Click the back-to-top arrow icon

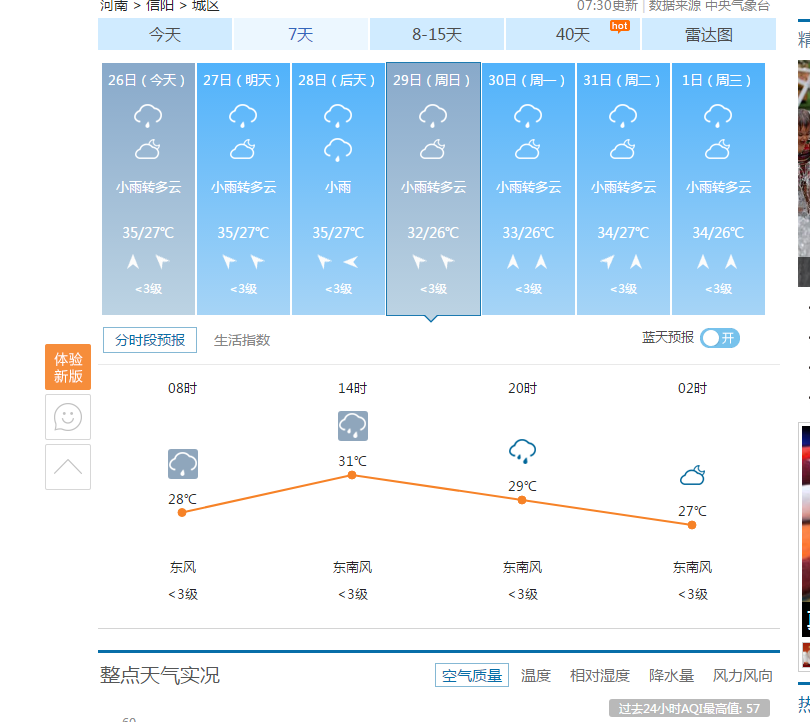[x=68, y=467]
